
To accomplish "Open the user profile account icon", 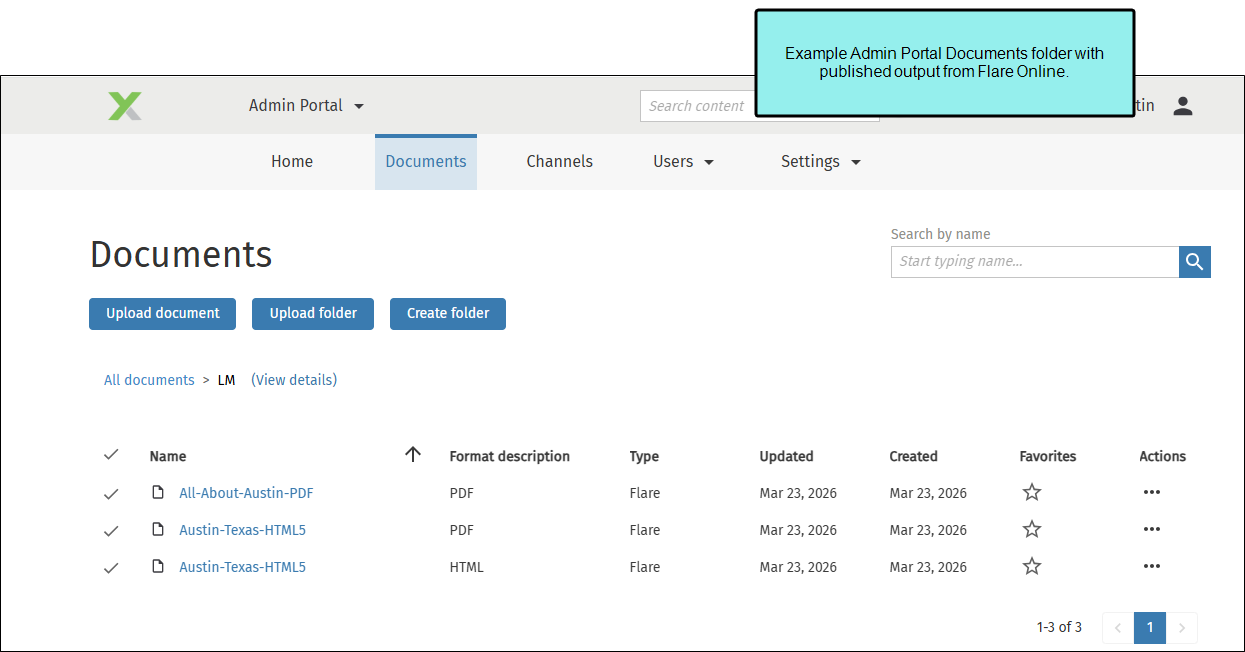I will pyautogui.click(x=1183, y=106).
